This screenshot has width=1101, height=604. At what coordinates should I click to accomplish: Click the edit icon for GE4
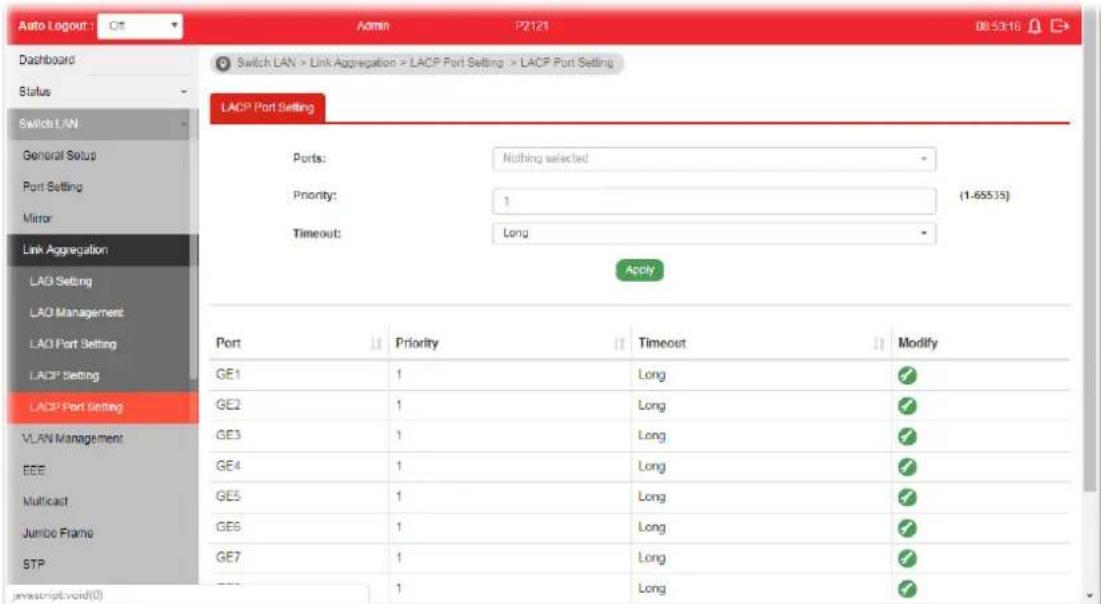click(x=907, y=467)
